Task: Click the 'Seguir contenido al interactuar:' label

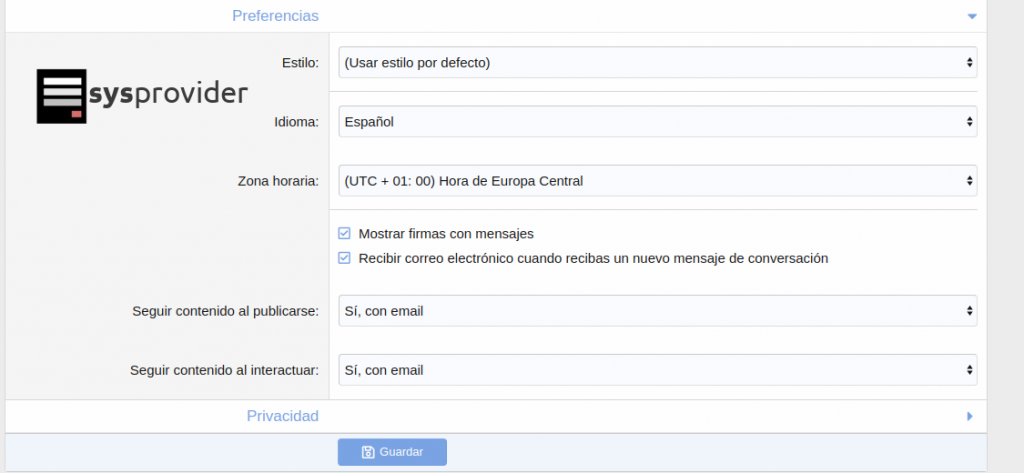Action: 224,370
